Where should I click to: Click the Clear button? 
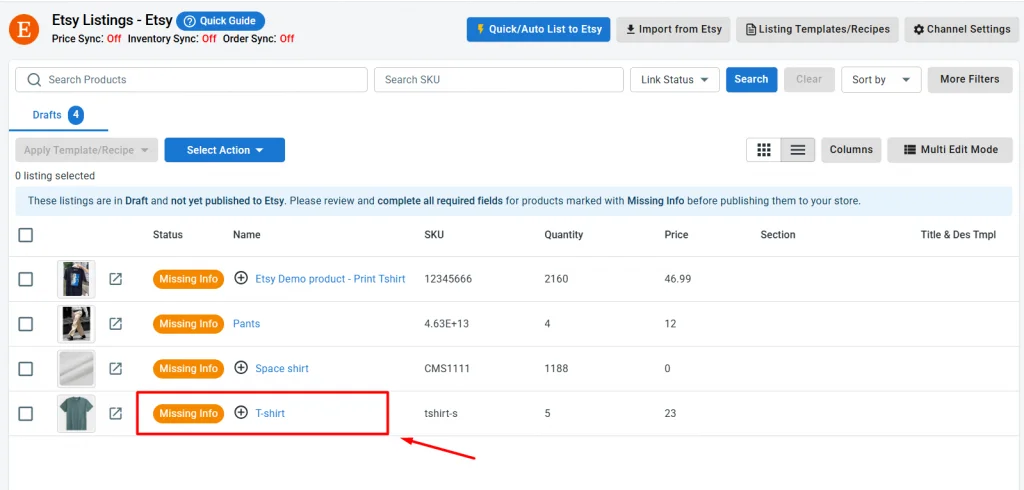tap(808, 79)
